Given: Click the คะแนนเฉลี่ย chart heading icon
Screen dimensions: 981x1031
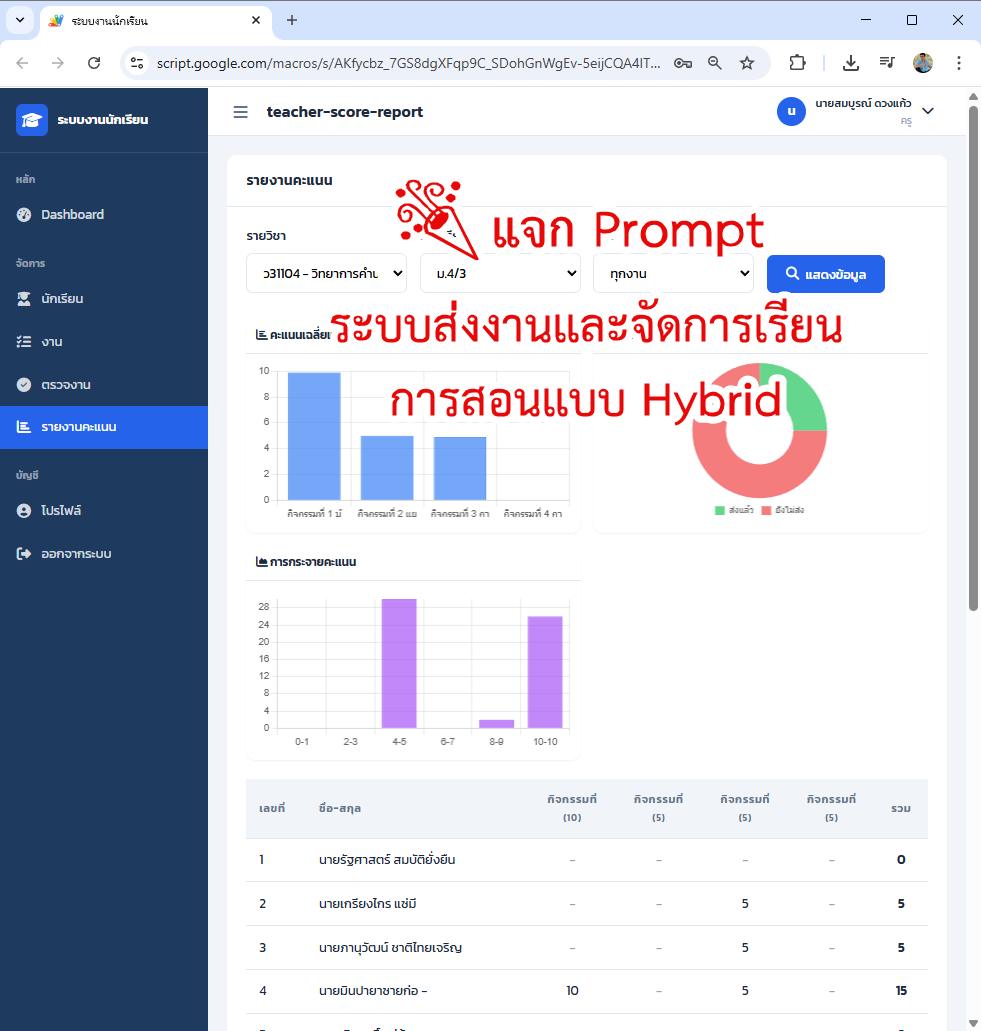Looking at the screenshot, I should click(x=261, y=335).
